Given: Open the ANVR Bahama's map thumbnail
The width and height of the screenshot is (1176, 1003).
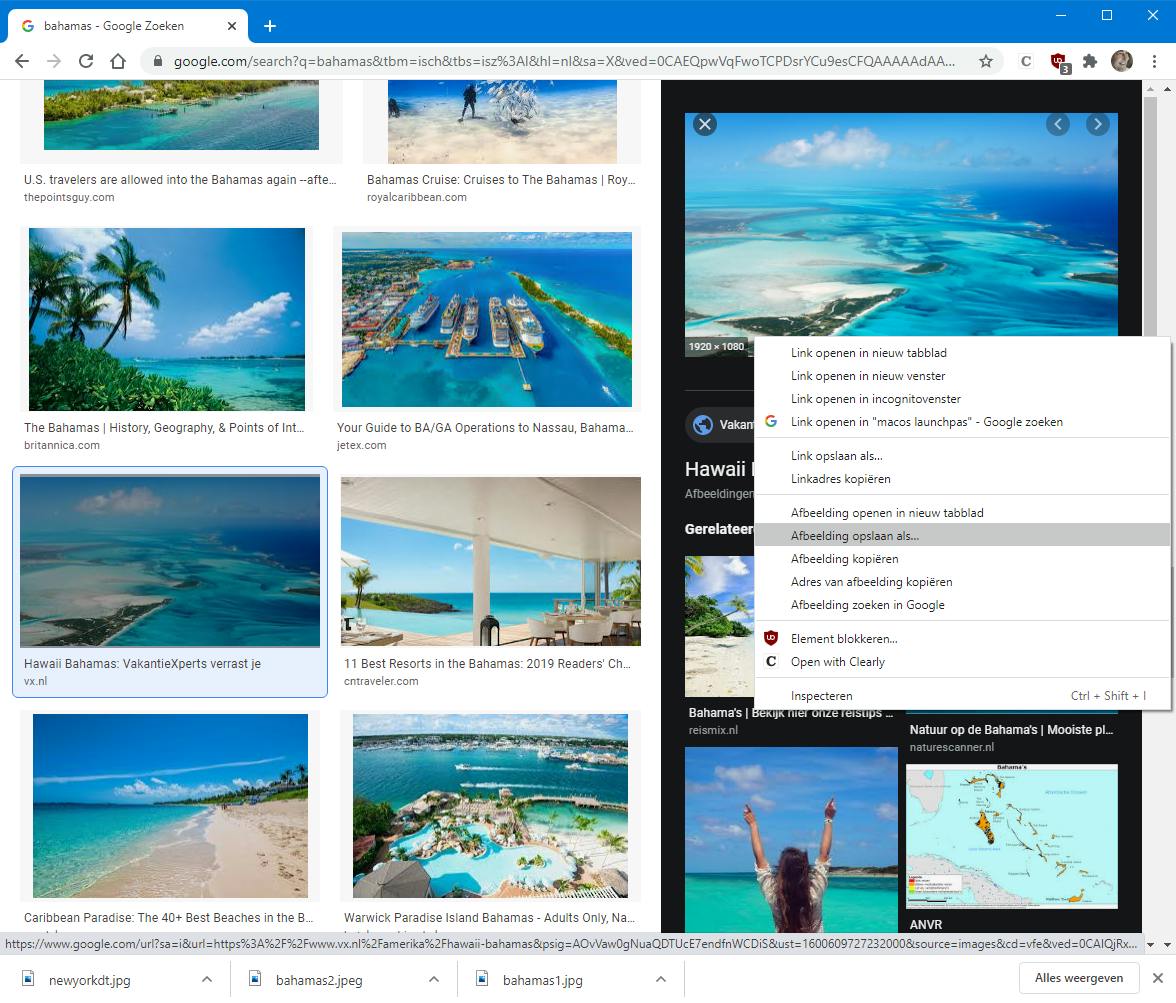Looking at the screenshot, I should coord(1012,836).
